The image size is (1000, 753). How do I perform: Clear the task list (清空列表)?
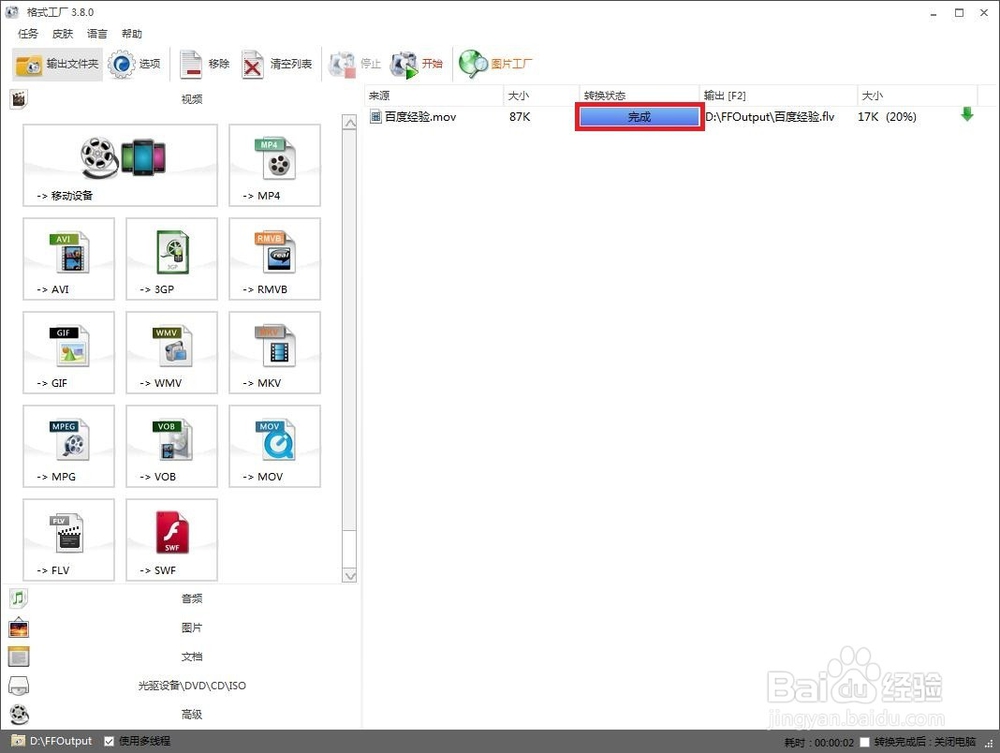click(277, 64)
